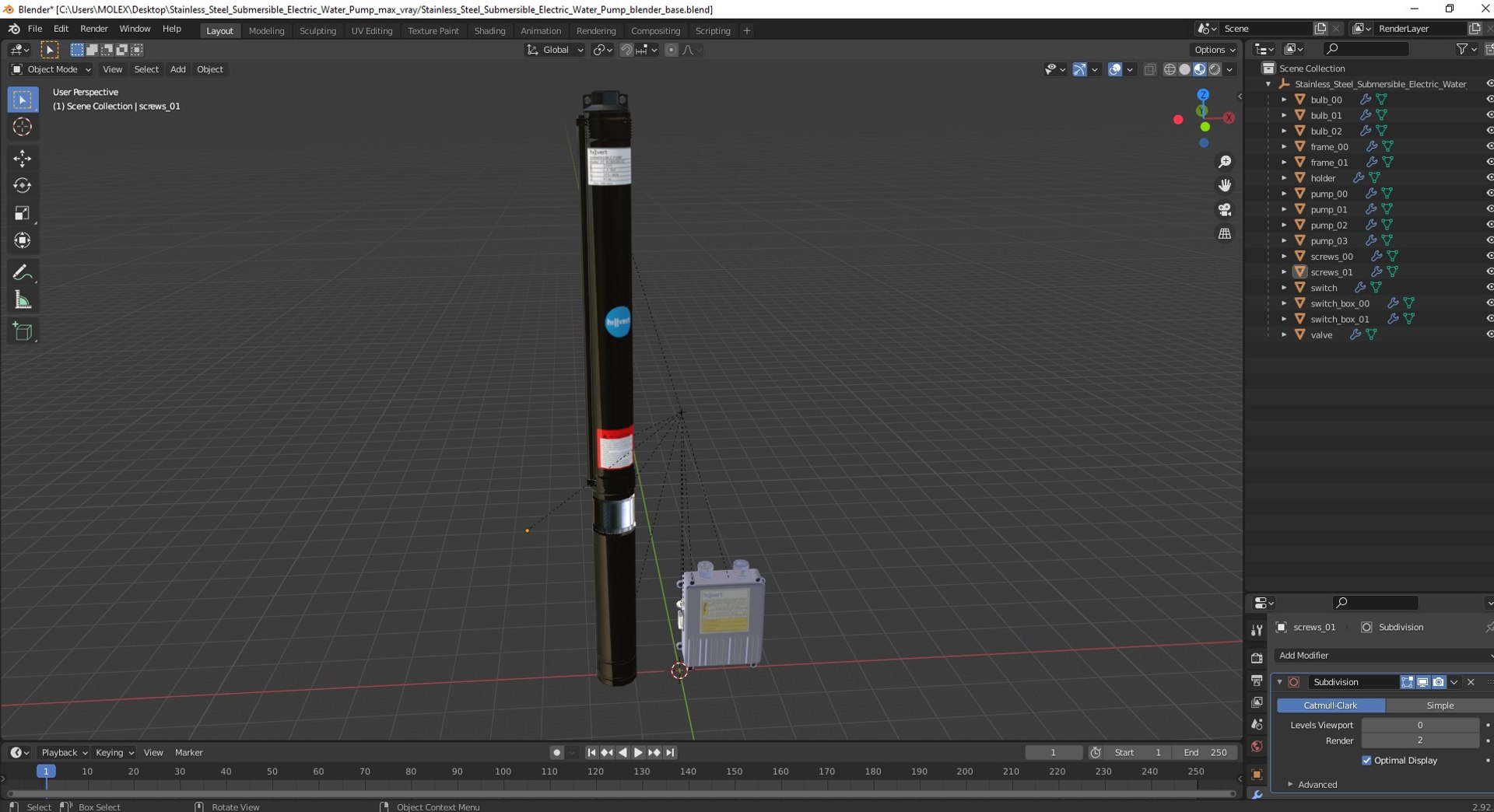
Task: Click the outliner filter funnel icon
Action: 1462,49
